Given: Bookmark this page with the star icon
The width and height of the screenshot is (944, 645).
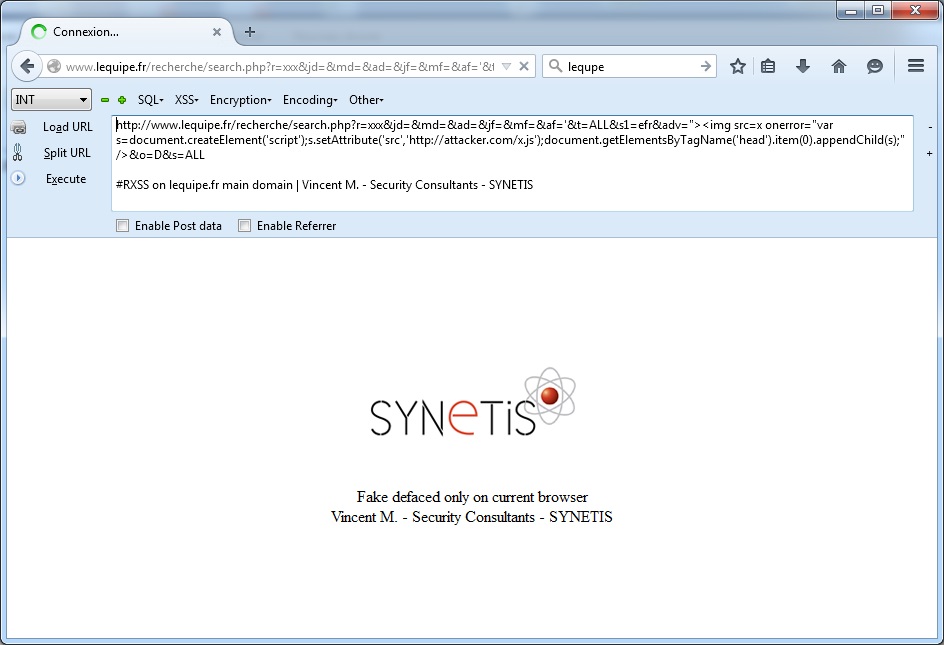Looking at the screenshot, I should (738, 66).
